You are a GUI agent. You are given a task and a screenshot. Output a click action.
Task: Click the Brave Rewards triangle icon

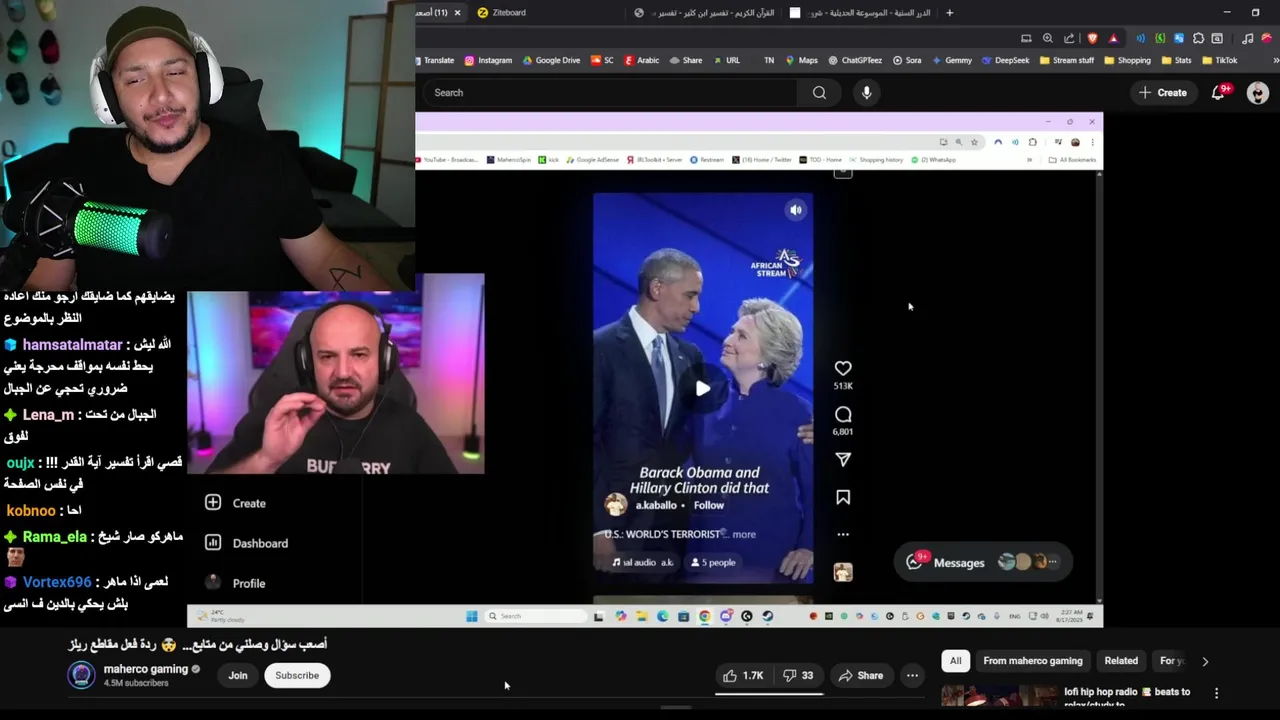1113,38
